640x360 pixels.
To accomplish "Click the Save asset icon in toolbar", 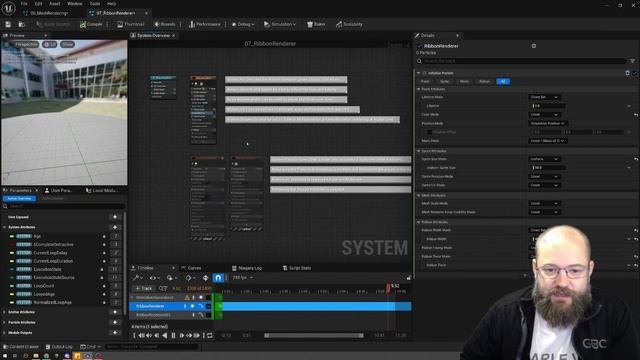I will click(x=8, y=24).
